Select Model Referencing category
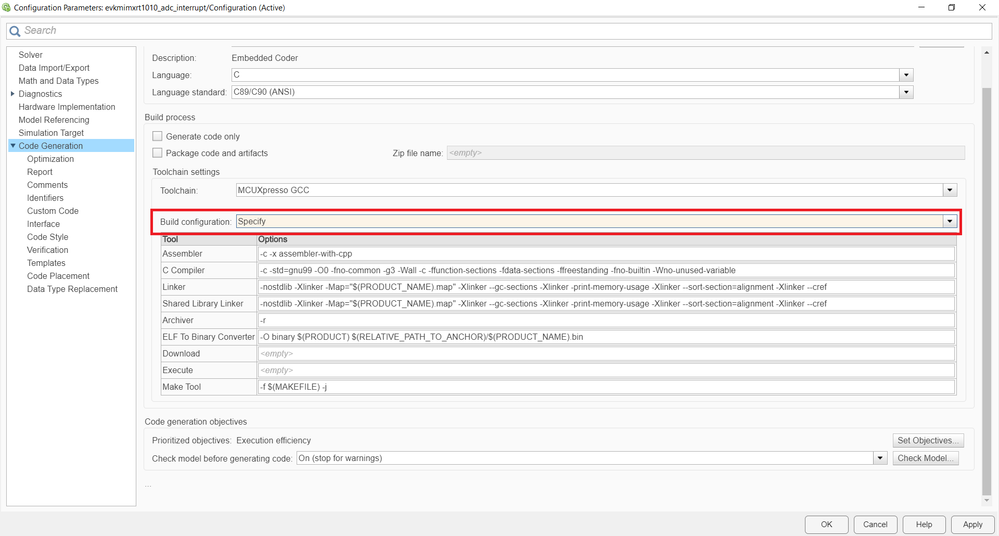The image size is (999, 536). 54,120
